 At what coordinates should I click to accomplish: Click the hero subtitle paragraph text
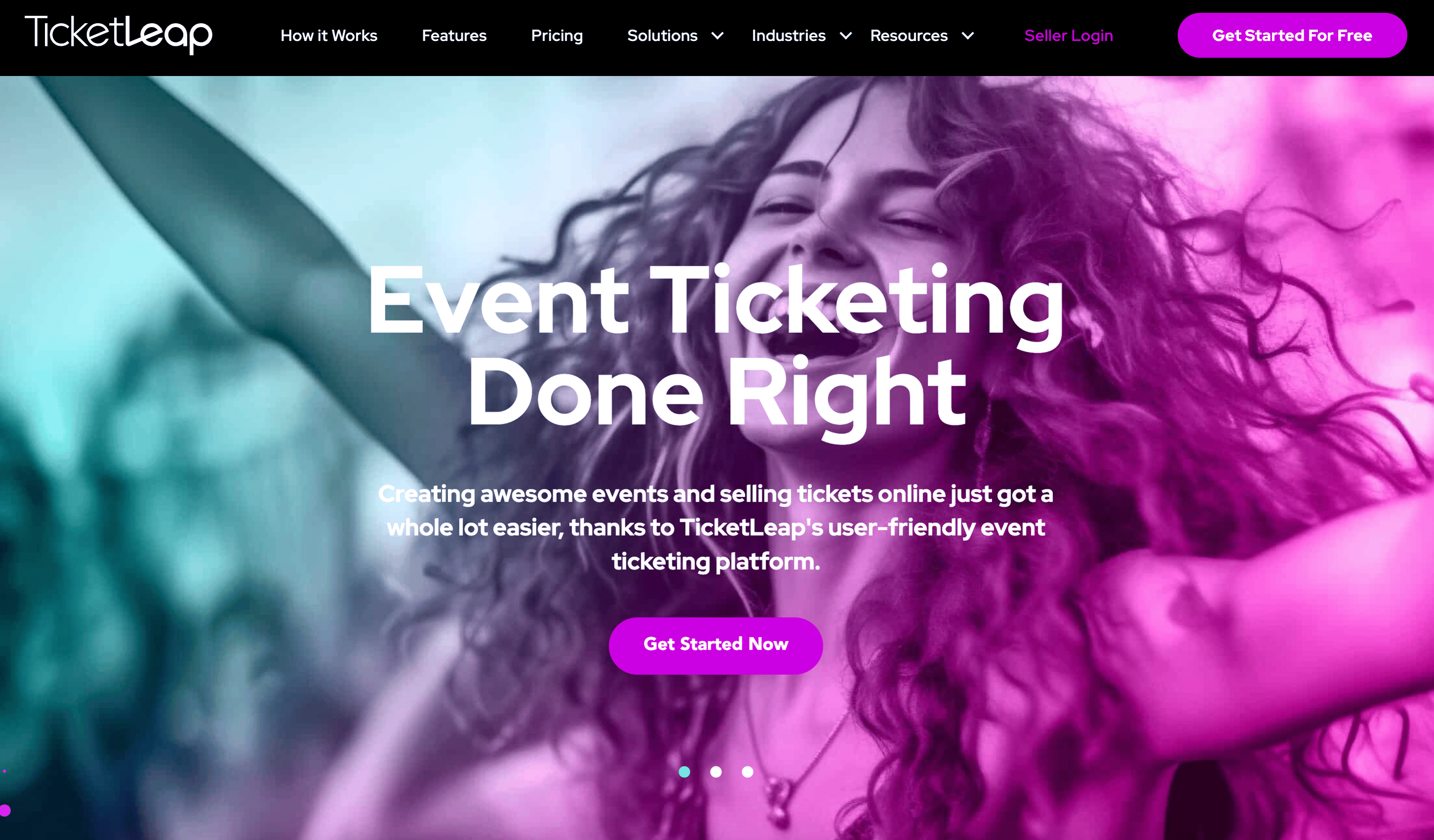coord(716,527)
